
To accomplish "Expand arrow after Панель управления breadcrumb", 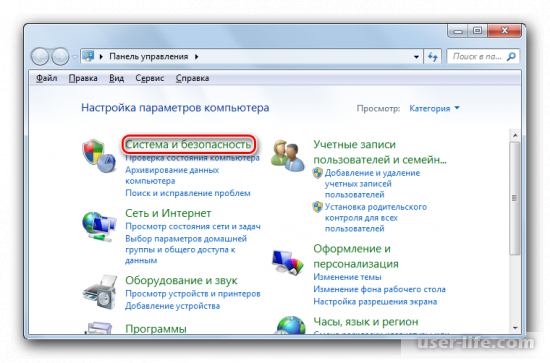I will (196, 56).
